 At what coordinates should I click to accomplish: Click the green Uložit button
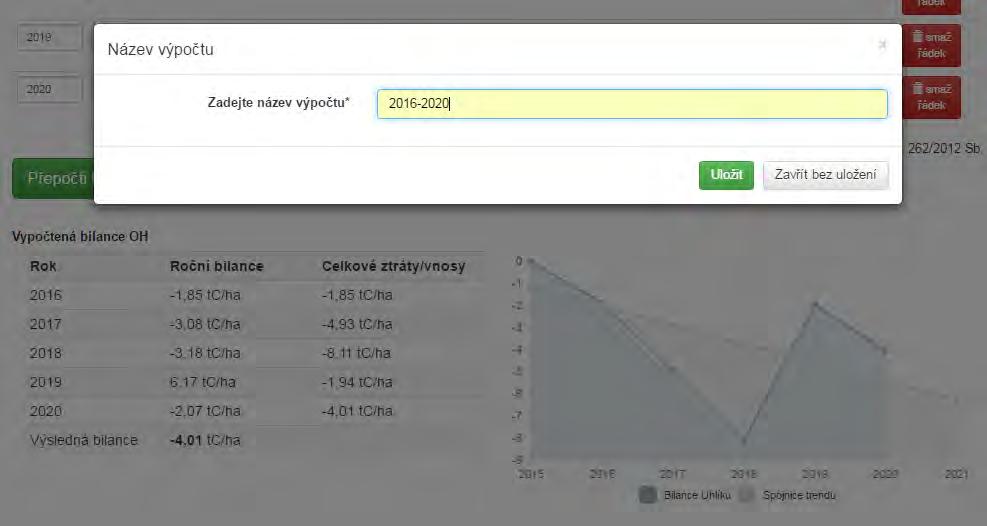[x=726, y=175]
